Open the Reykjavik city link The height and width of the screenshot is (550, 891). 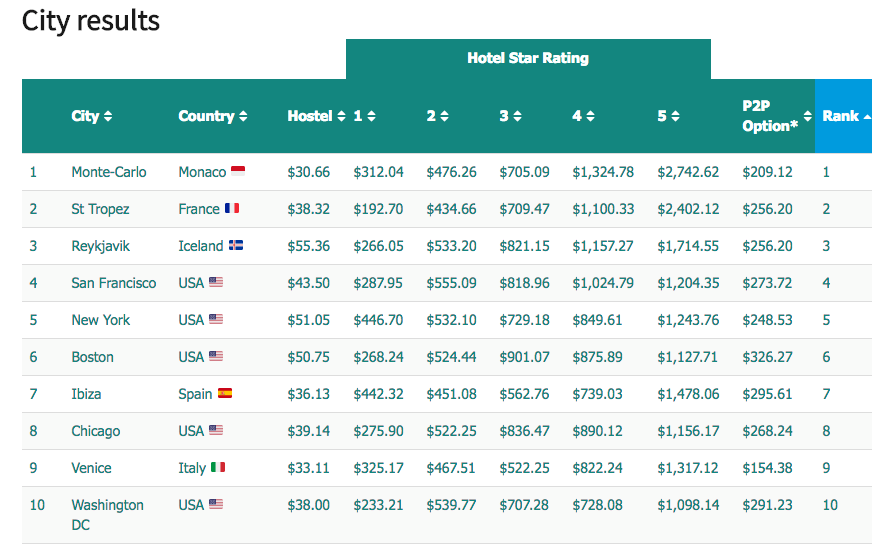coord(101,246)
